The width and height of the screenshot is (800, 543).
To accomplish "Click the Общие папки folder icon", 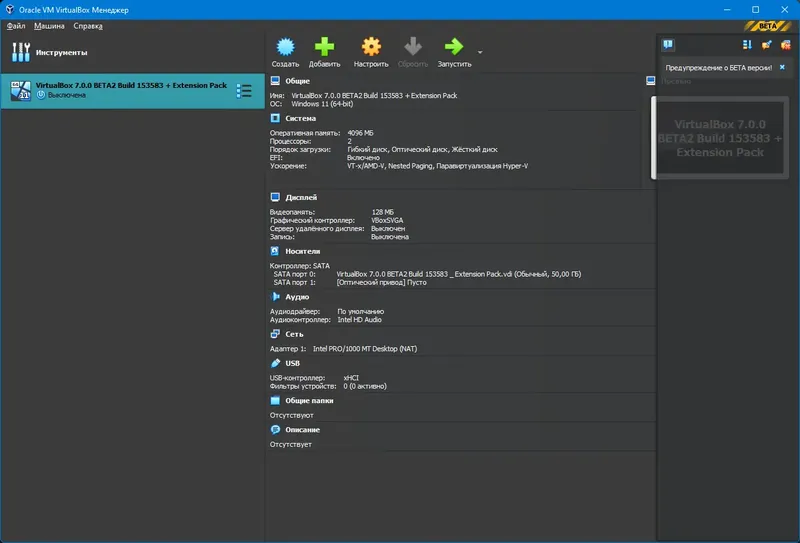I will click(x=275, y=401).
